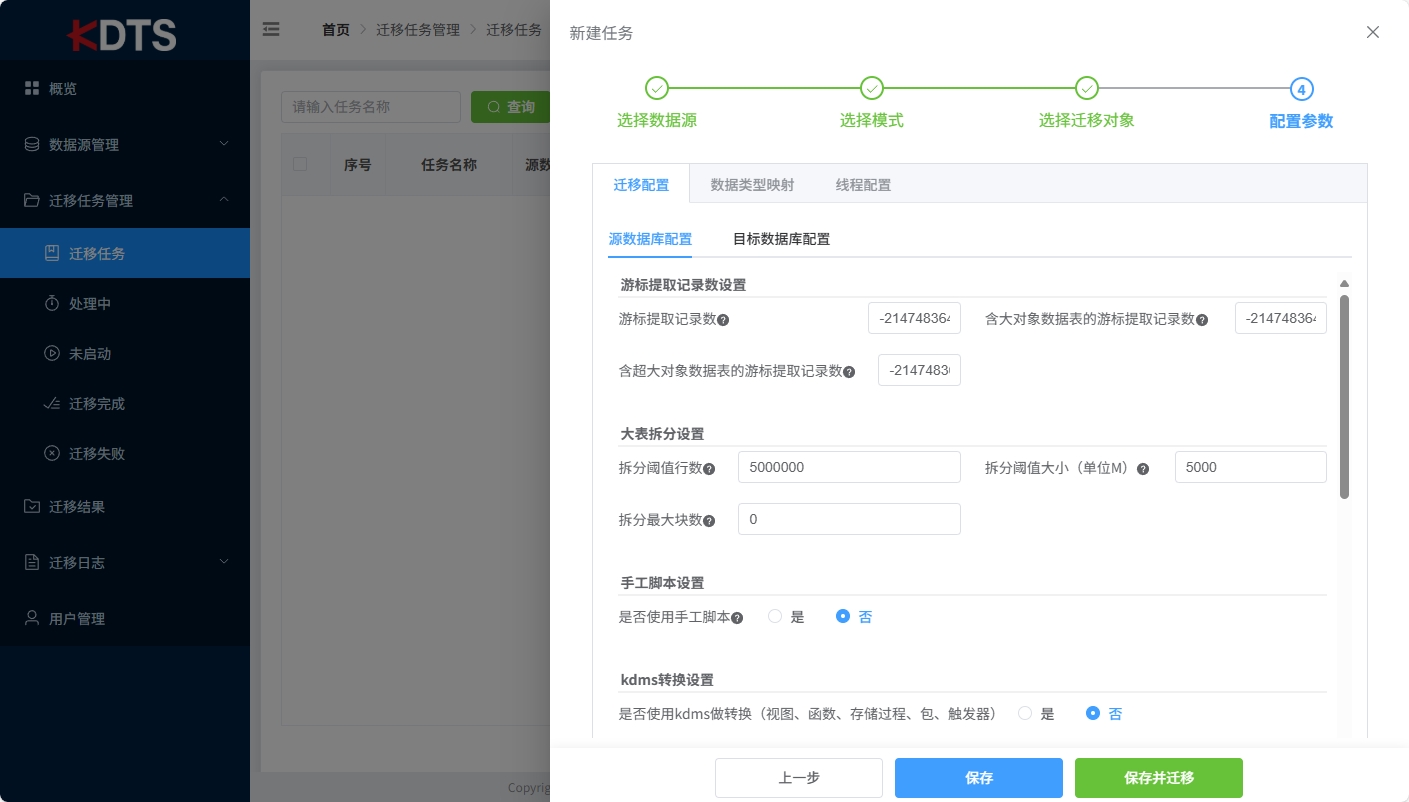Click the 用户管理 person icon
This screenshot has height=802, width=1409.
click(x=32, y=618)
